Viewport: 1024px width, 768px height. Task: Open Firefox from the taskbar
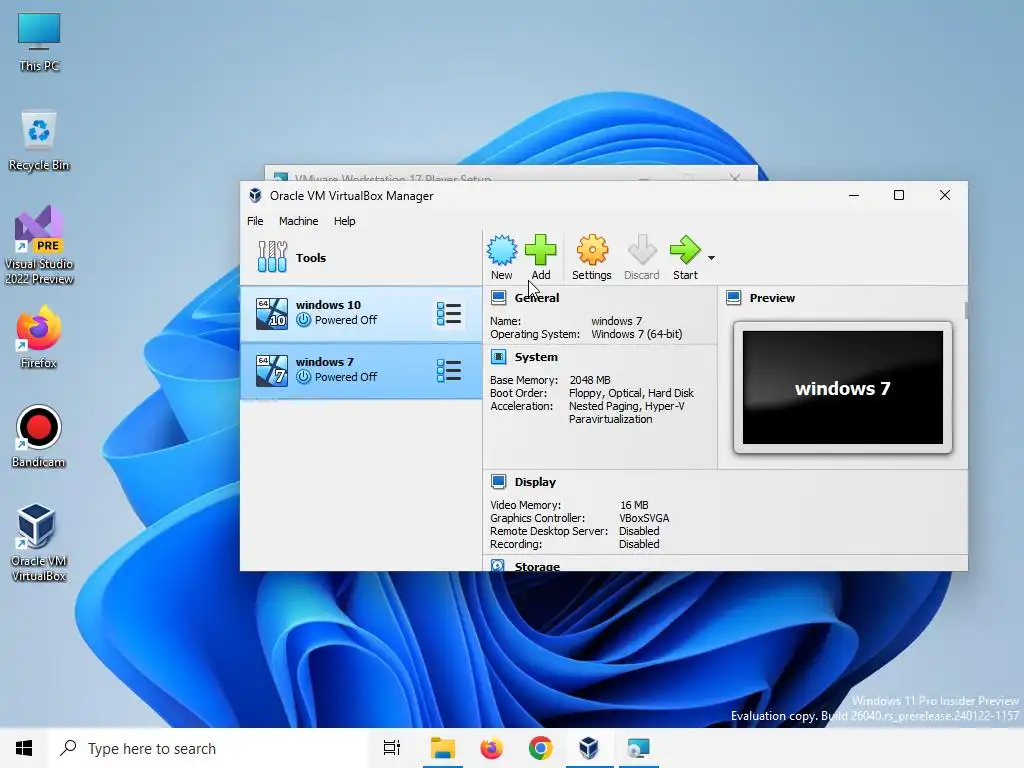tap(491, 748)
